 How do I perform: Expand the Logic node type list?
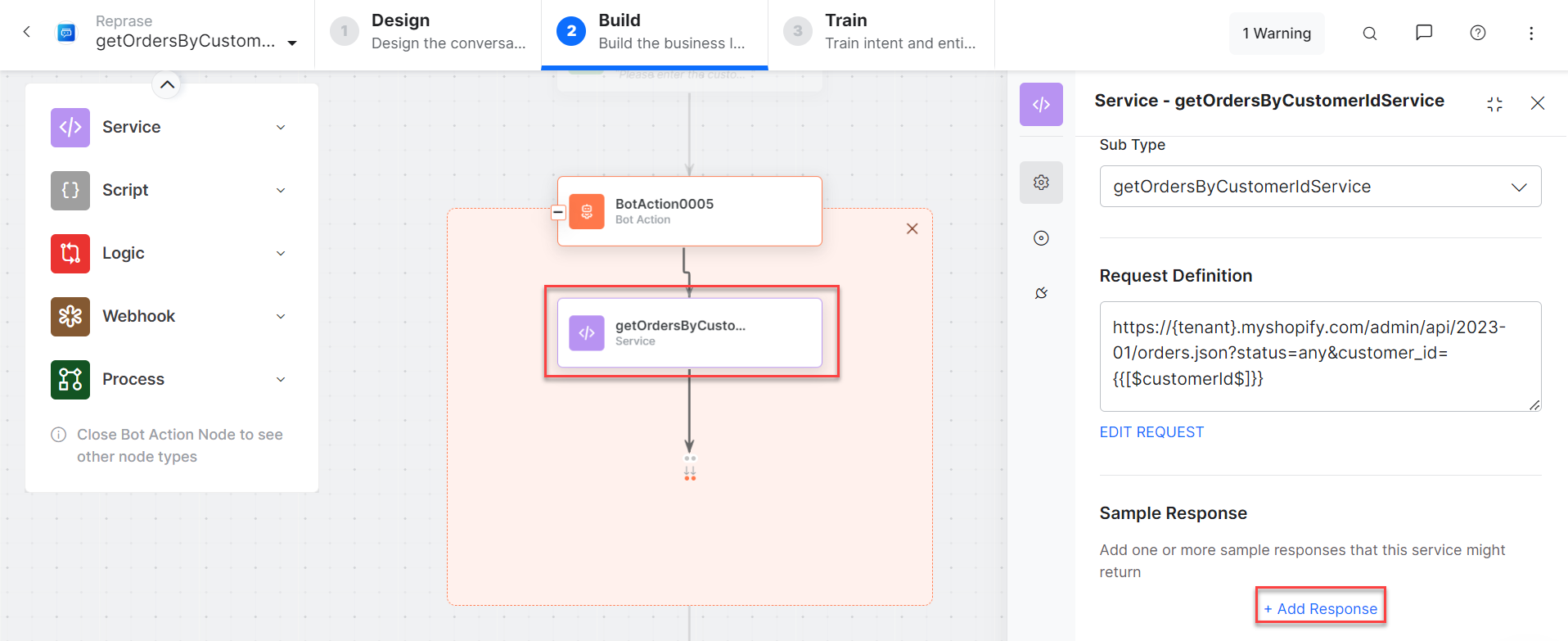(281, 254)
